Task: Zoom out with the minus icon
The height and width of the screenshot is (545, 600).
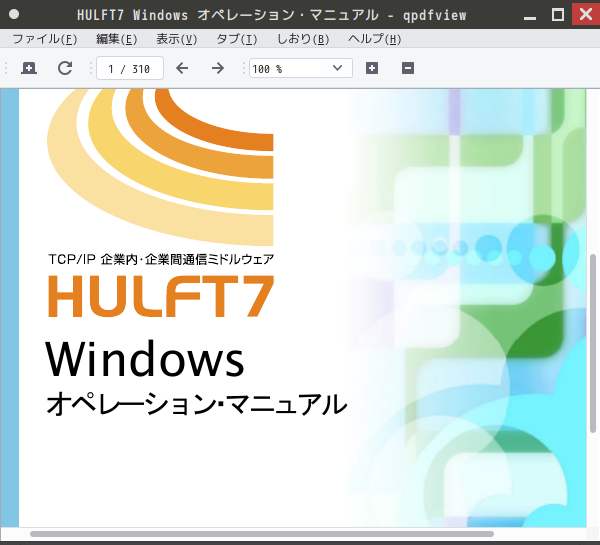Action: 408,68
